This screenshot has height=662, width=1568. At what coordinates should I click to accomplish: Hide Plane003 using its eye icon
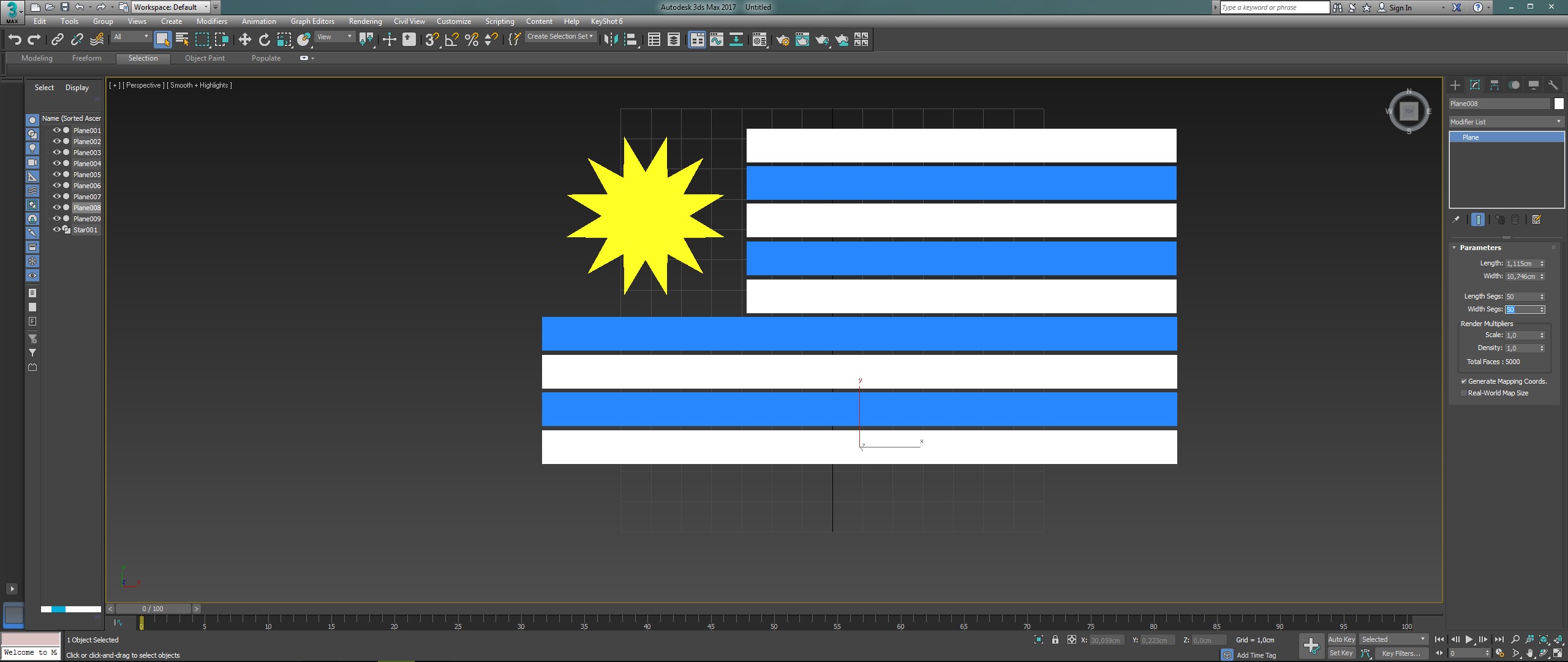click(x=56, y=152)
